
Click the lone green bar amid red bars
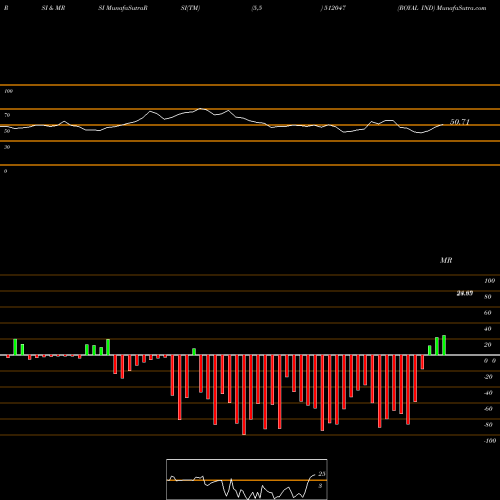194,352
